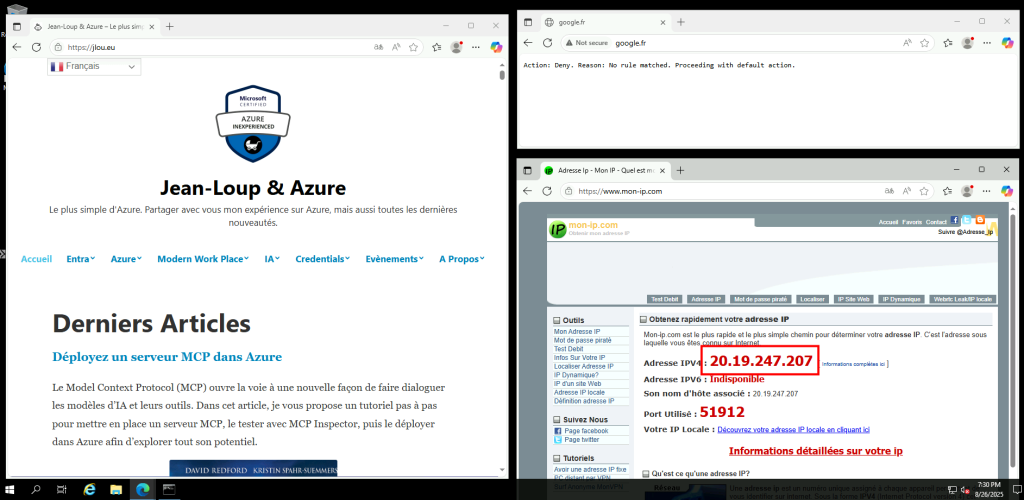Select the Mot de passe piraté tab

click(x=761, y=299)
